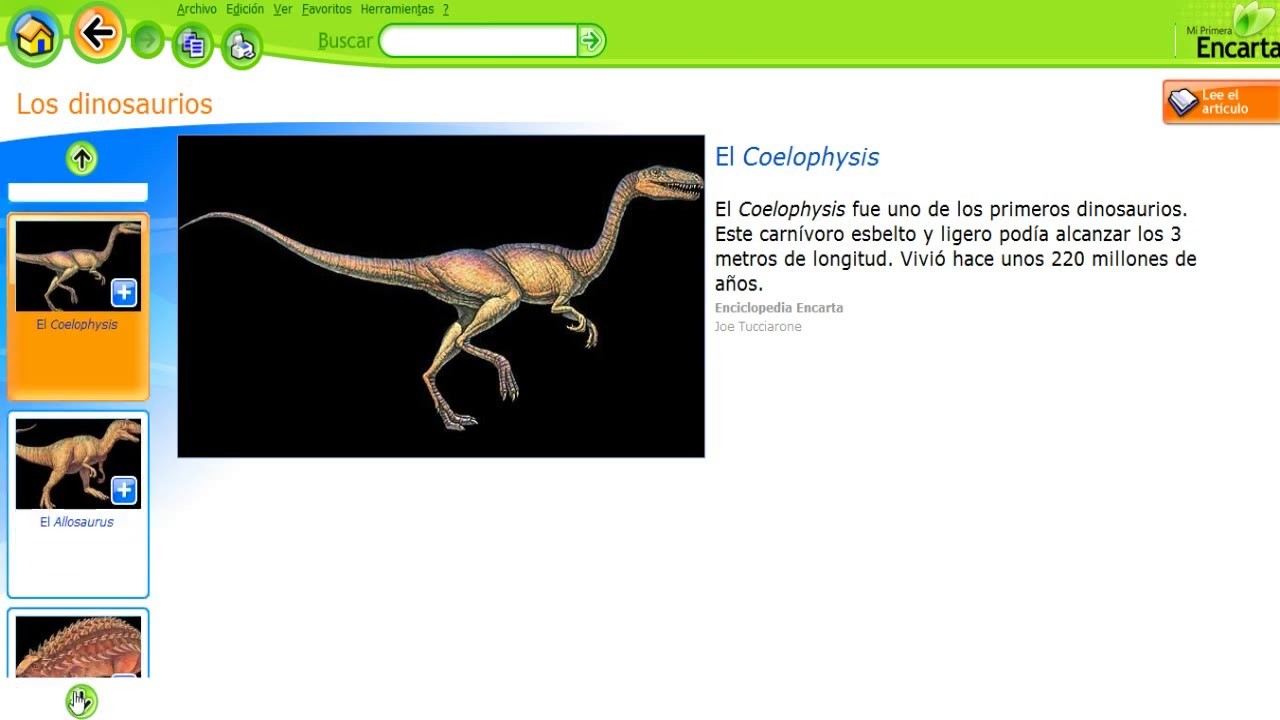
Task: Click inside the Buscar search field
Action: pos(478,41)
